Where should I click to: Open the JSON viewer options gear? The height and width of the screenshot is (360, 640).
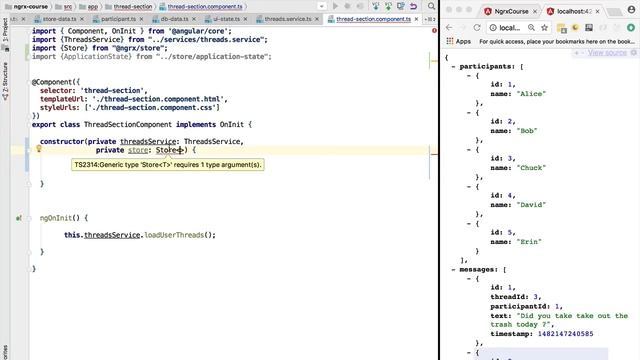click(634, 53)
